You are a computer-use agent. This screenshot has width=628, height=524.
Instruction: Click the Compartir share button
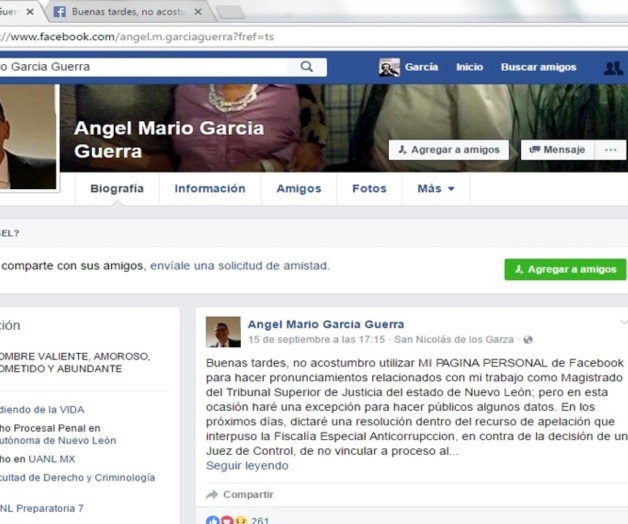pyautogui.click(x=240, y=495)
